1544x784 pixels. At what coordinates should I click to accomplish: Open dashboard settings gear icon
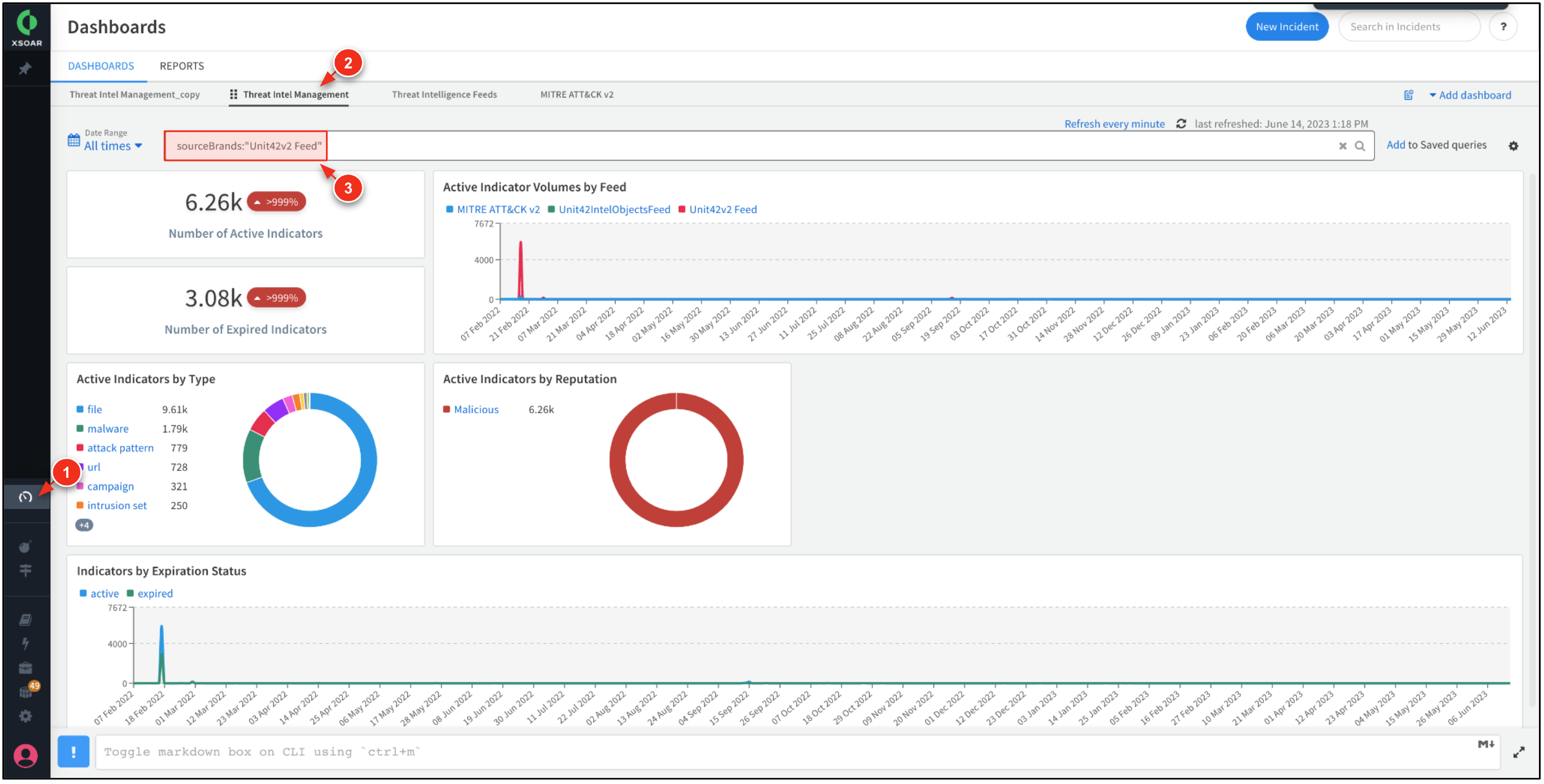click(x=1514, y=146)
